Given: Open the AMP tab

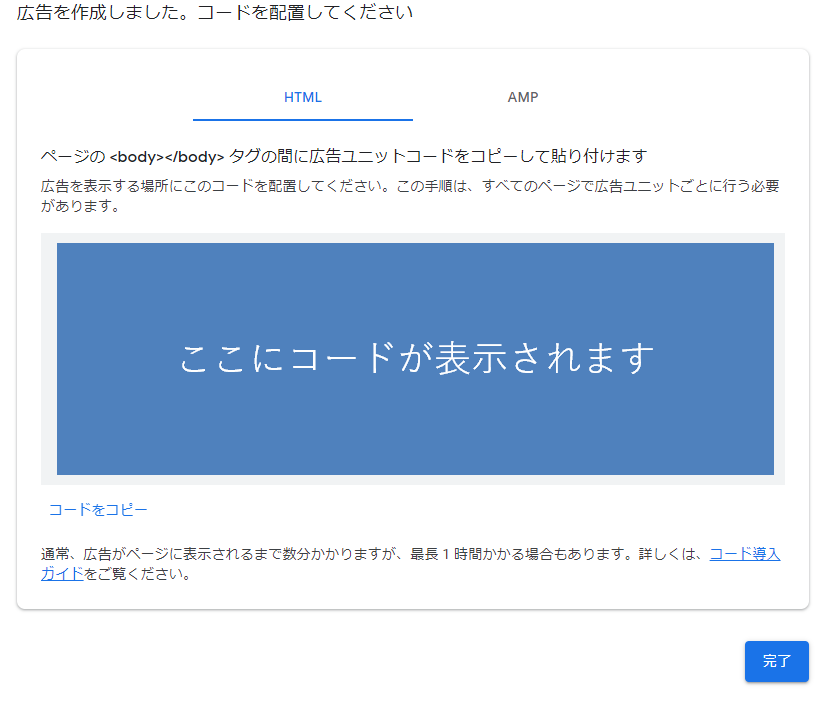Looking at the screenshot, I should [x=522, y=97].
